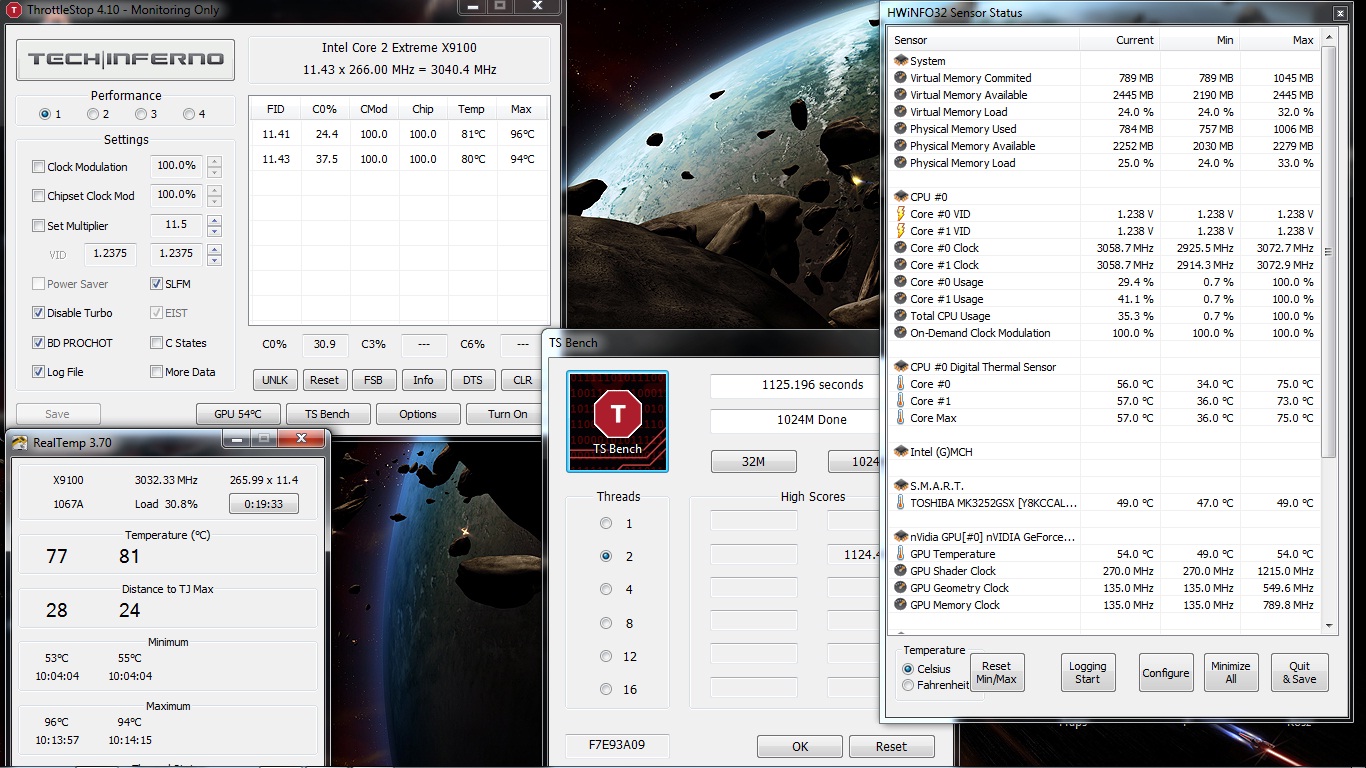Viewport: 1366px width, 768px height.
Task: Click the CPU #0 sensor group icon
Action: click(x=901, y=197)
